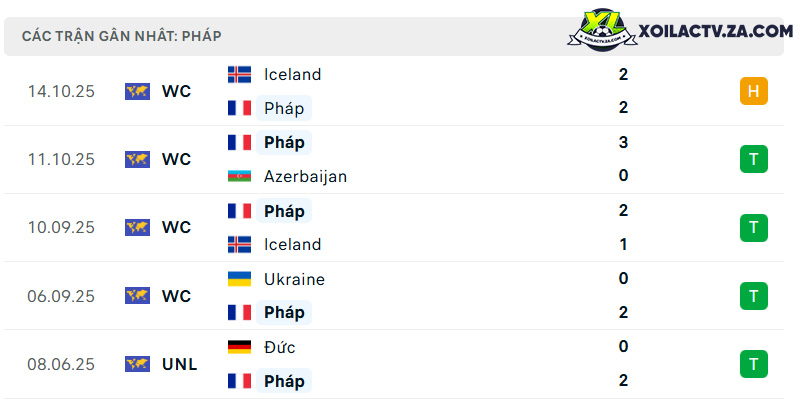Click world map competition icon for UNL
Viewport: 800px width, 400px height.
tap(137, 364)
